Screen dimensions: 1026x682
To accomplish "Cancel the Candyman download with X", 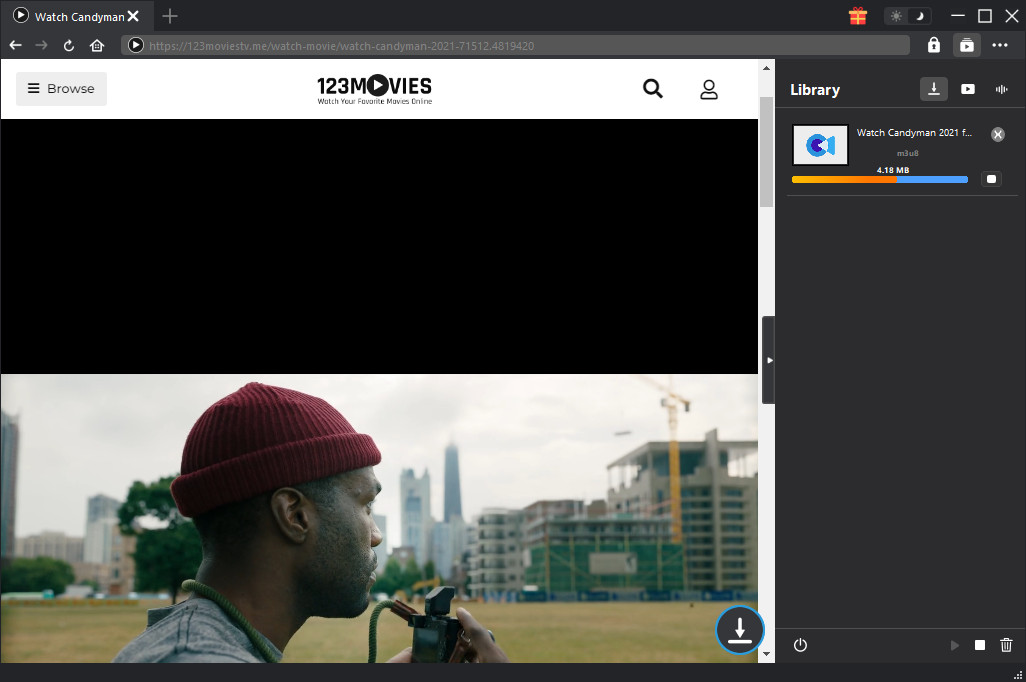I will [997, 134].
